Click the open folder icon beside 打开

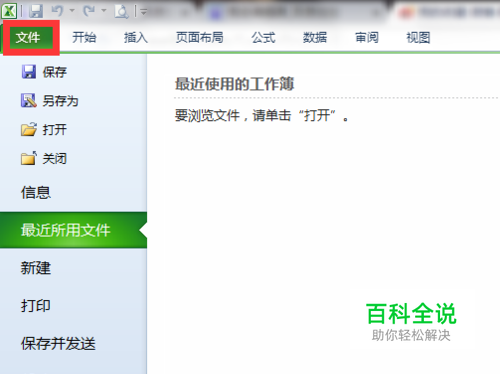coord(29,129)
